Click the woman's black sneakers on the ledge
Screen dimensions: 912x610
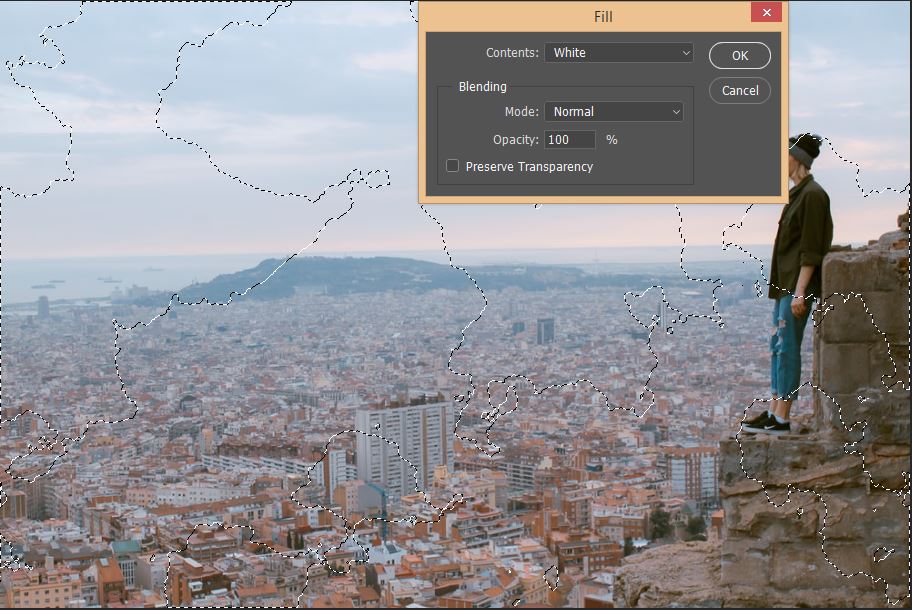767,423
